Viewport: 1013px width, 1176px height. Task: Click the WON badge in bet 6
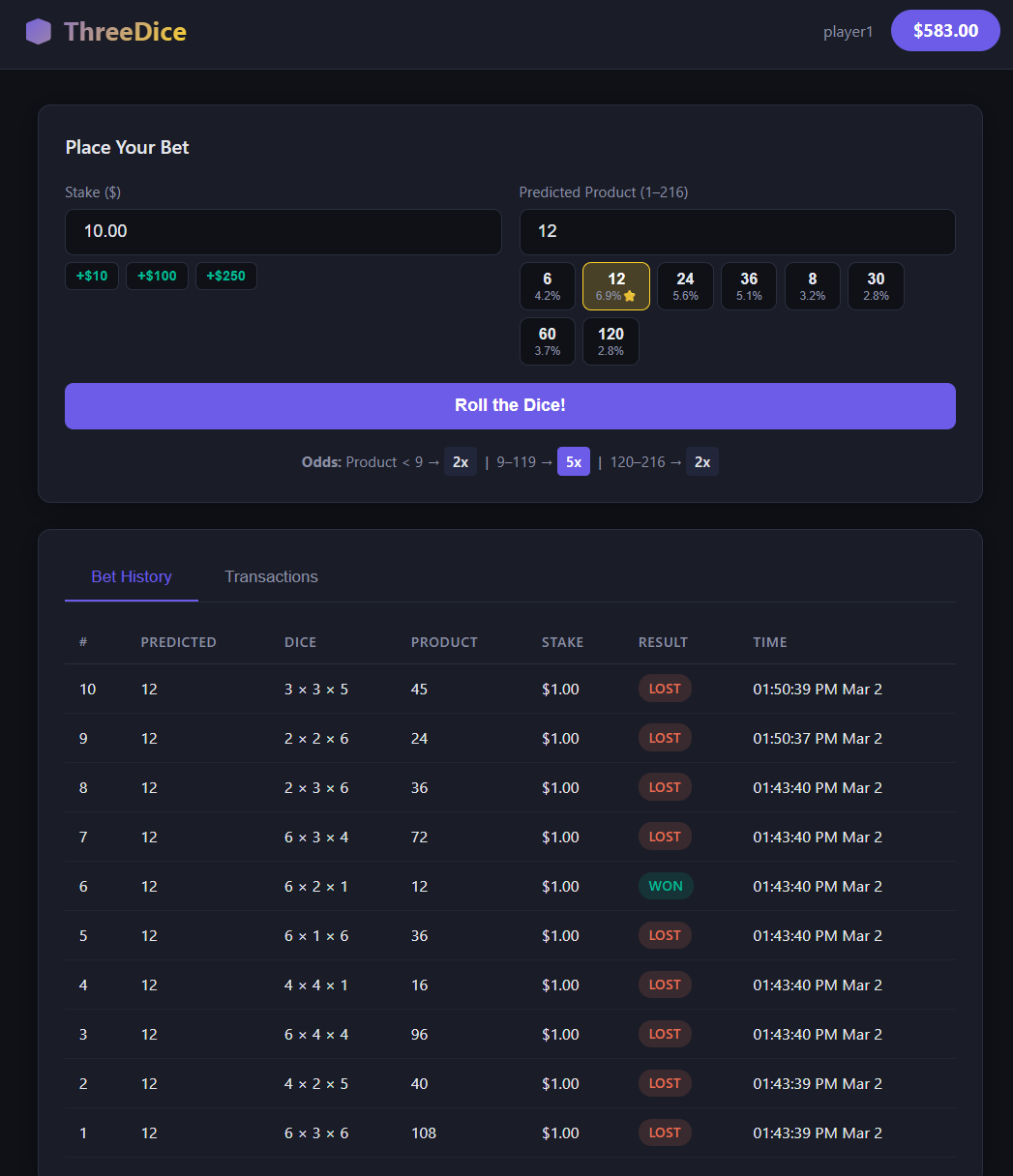[x=665, y=886]
